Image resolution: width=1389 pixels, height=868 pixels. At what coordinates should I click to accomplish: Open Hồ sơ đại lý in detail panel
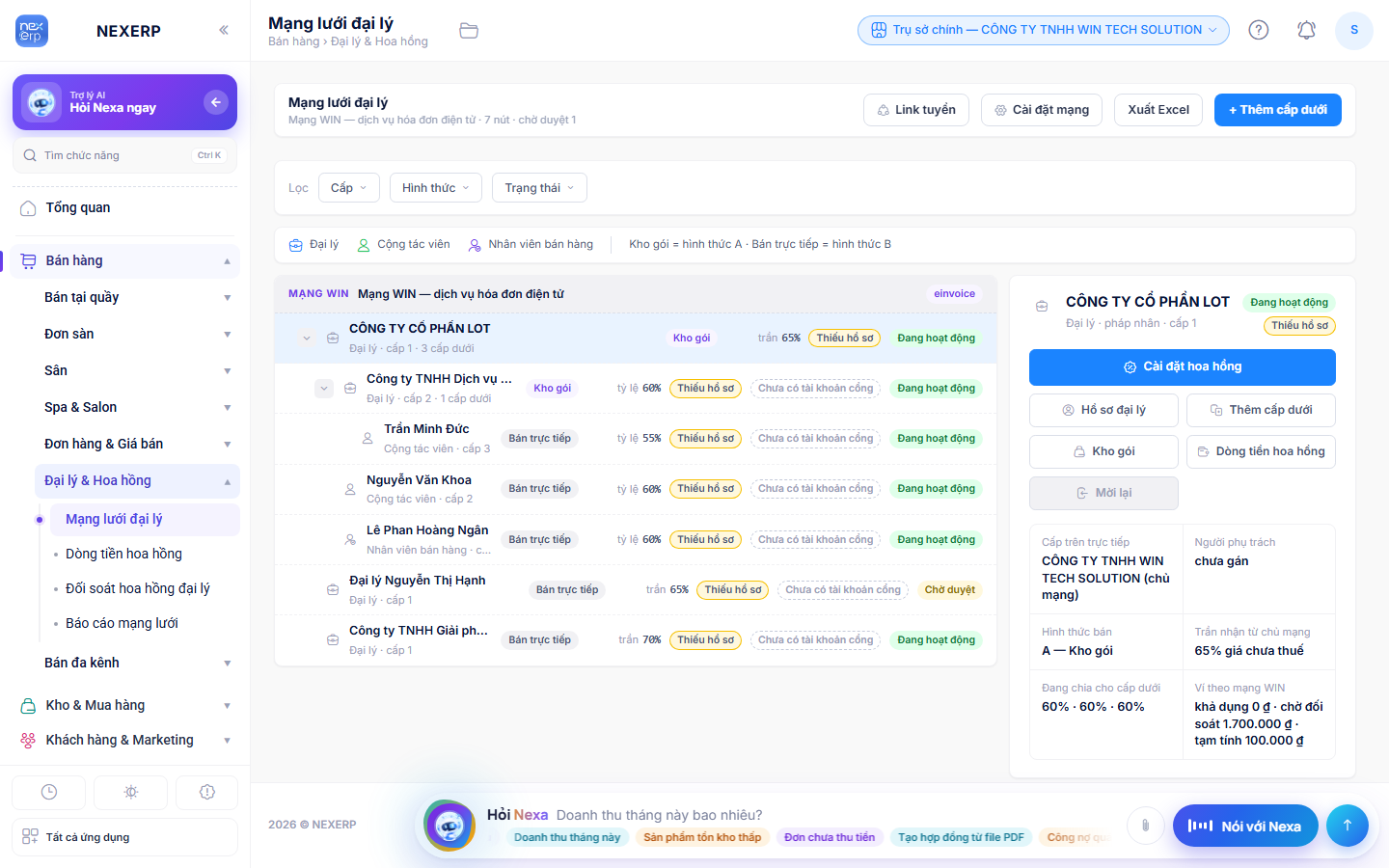[1103, 410]
